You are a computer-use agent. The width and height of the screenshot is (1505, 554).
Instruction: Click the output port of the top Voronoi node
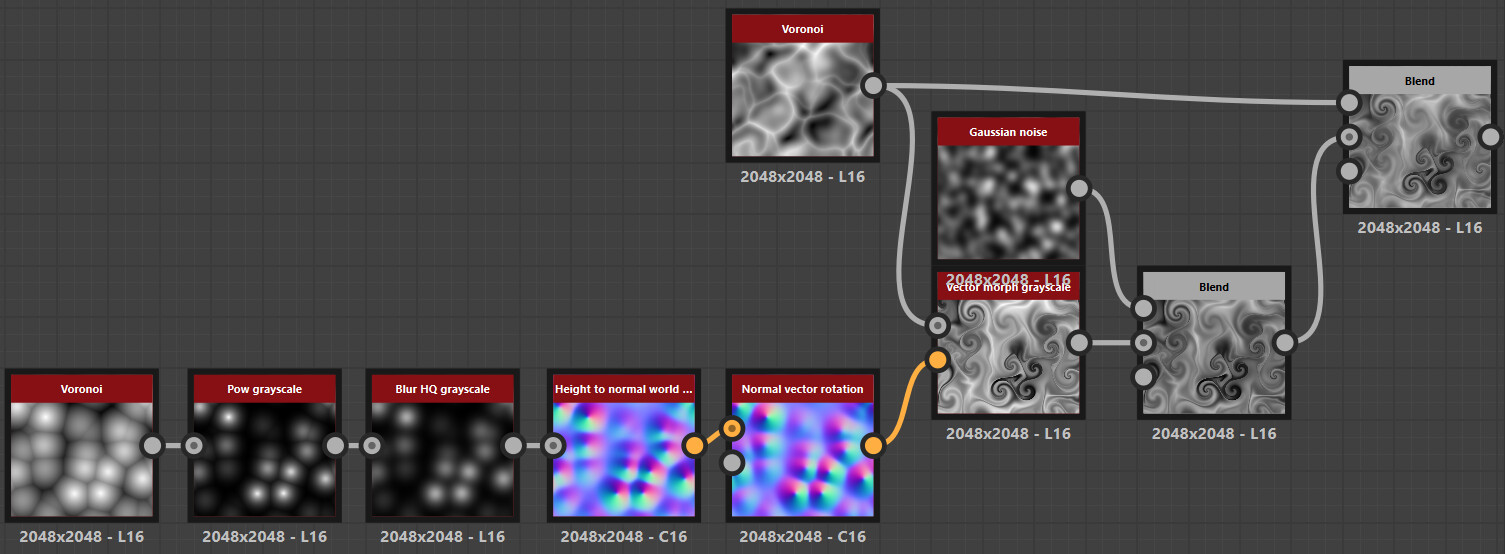873,85
